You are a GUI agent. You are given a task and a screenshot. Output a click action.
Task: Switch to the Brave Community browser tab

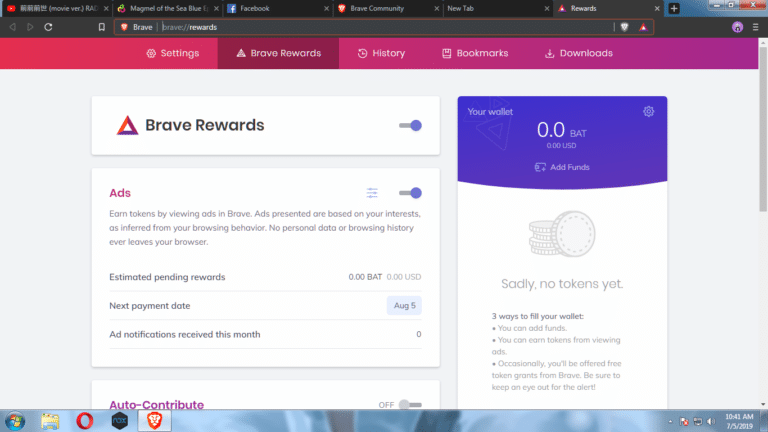[388, 8]
